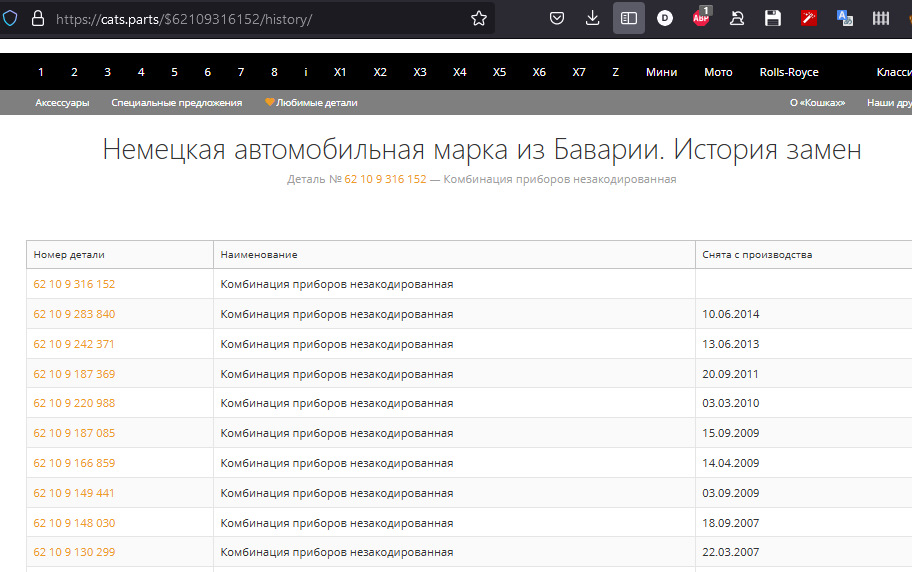The height and width of the screenshot is (572, 912).
Task: Open part 62 10 9 149 441 link
Action: click(74, 493)
